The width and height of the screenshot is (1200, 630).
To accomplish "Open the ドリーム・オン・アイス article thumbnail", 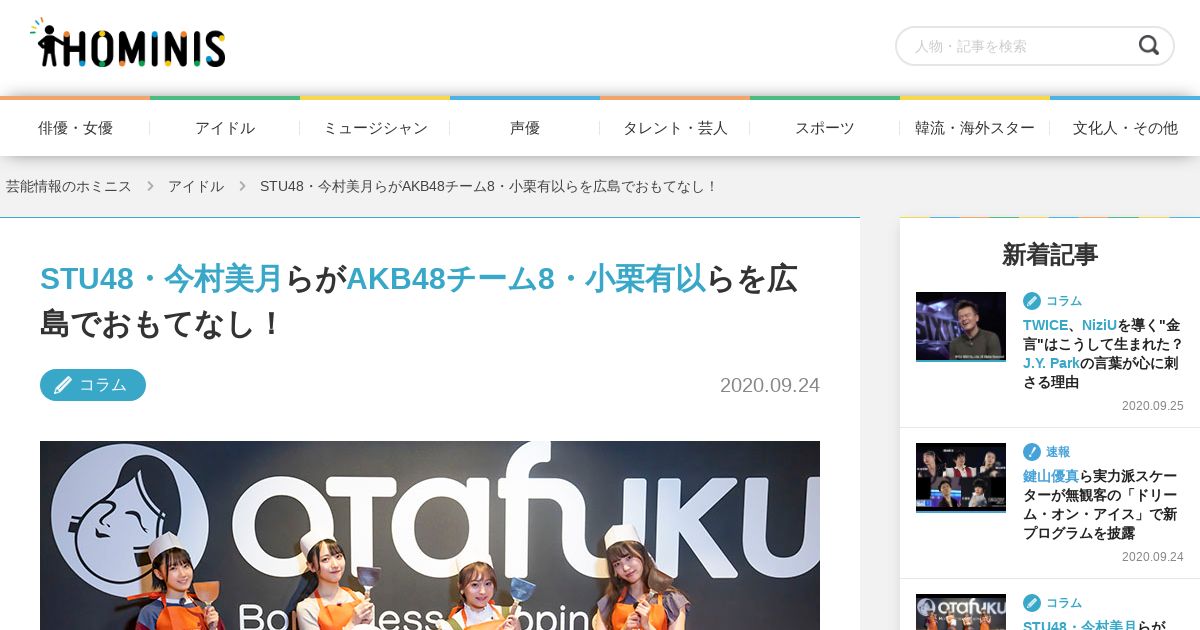I will [961, 478].
